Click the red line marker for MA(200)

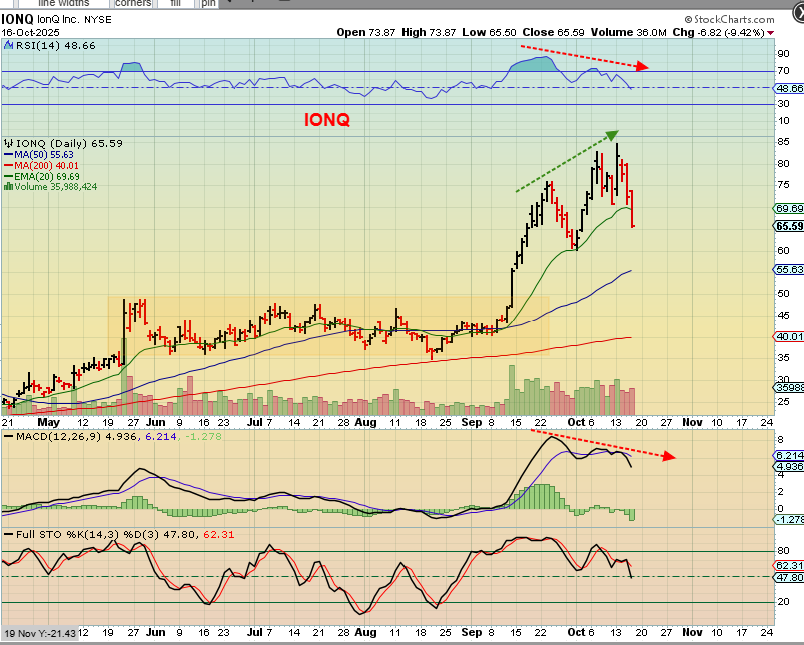coord(9,165)
